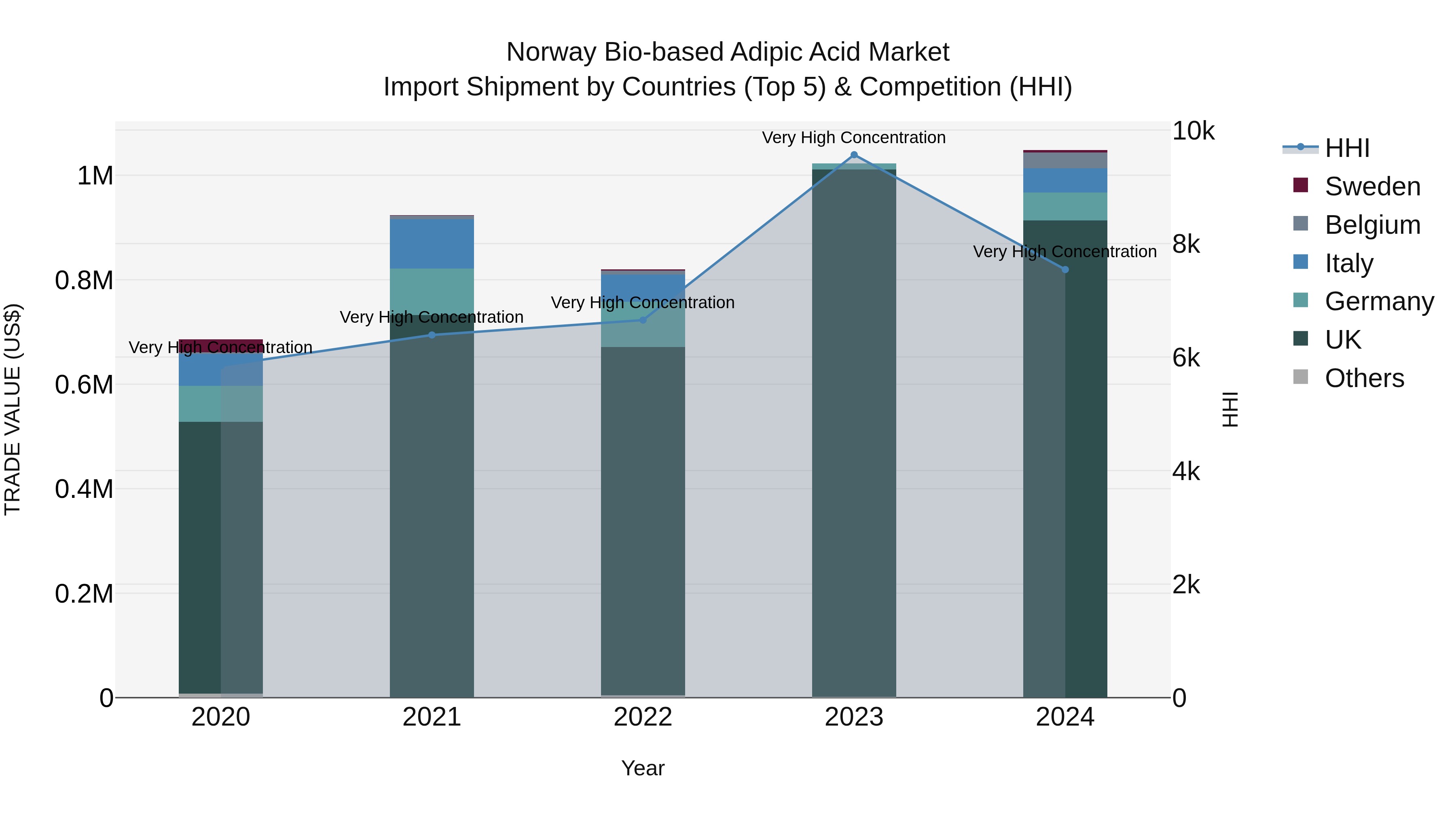The image size is (1456, 819).
Task: Click the 10k right axis tick label
Action: coord(1193,131)
